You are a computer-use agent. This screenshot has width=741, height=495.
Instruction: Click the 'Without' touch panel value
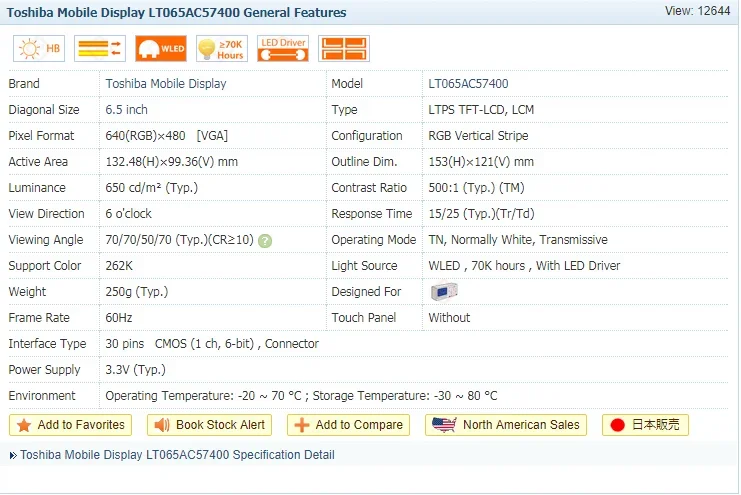click(449, 318)
